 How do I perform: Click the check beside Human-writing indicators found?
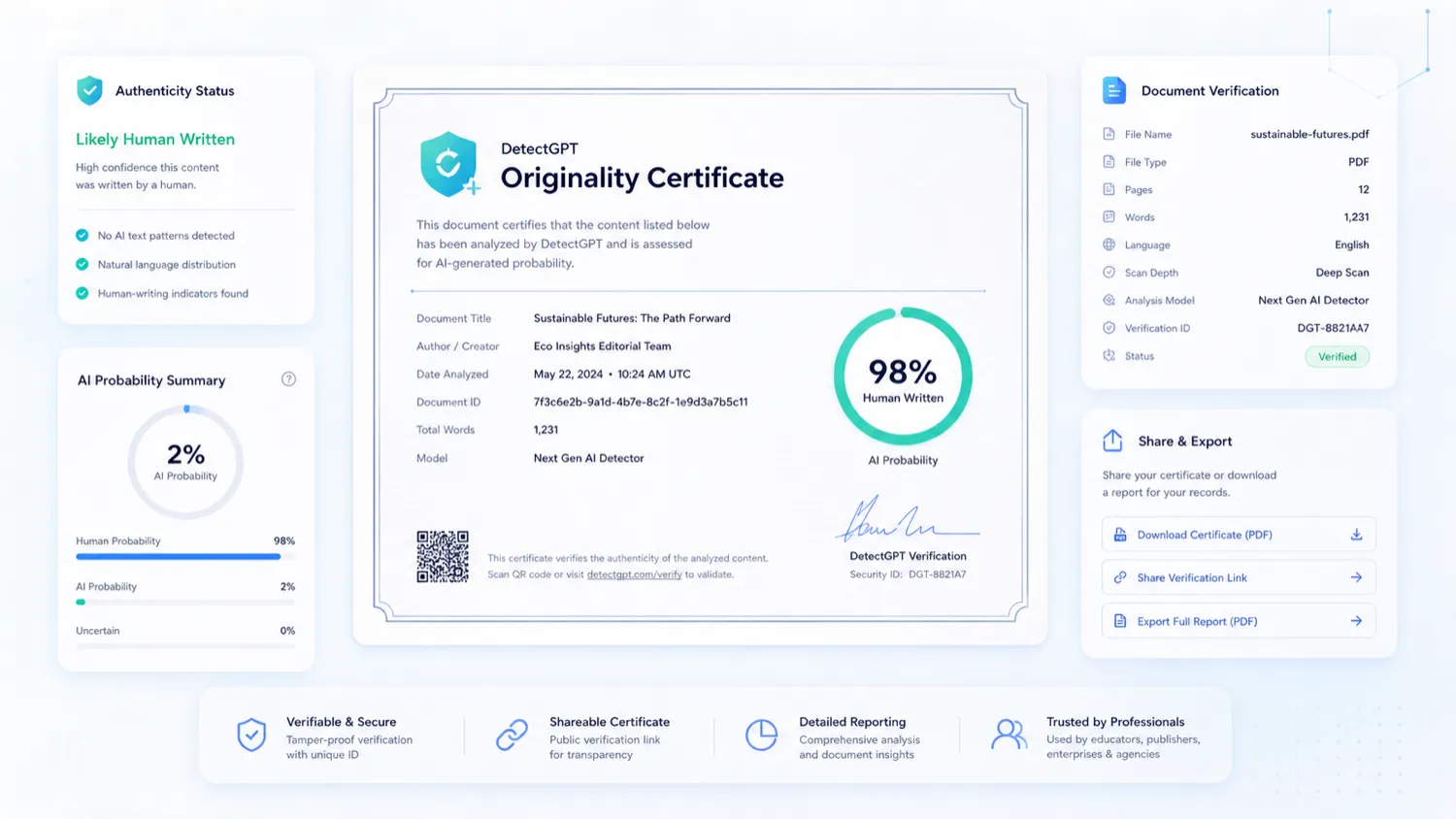(x=82, y=293)
